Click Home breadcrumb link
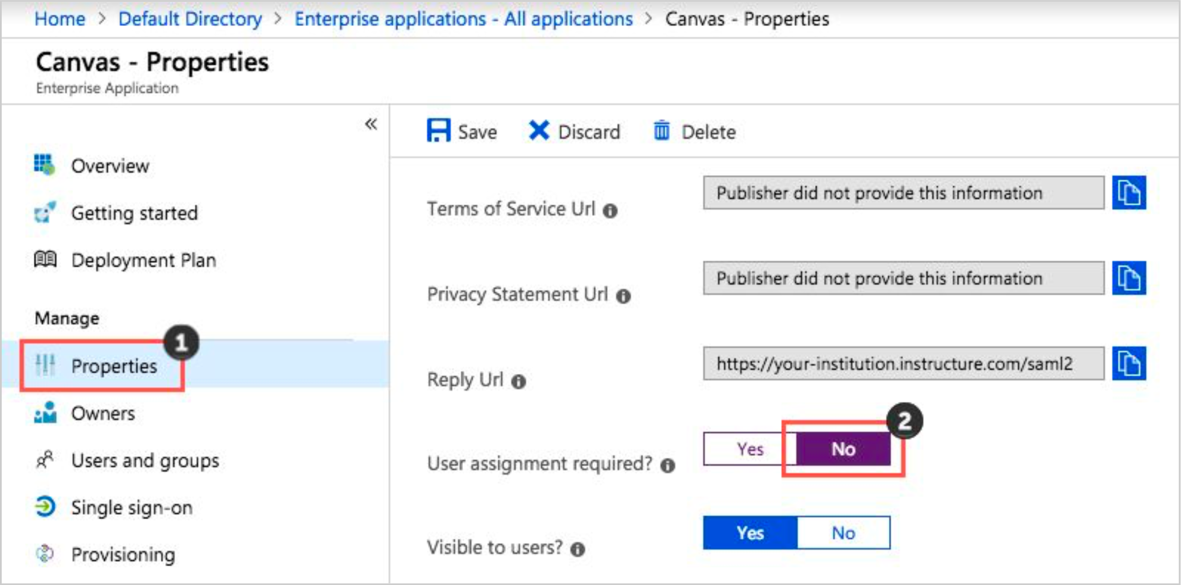The image size is (1181, 585). point(59,19)
